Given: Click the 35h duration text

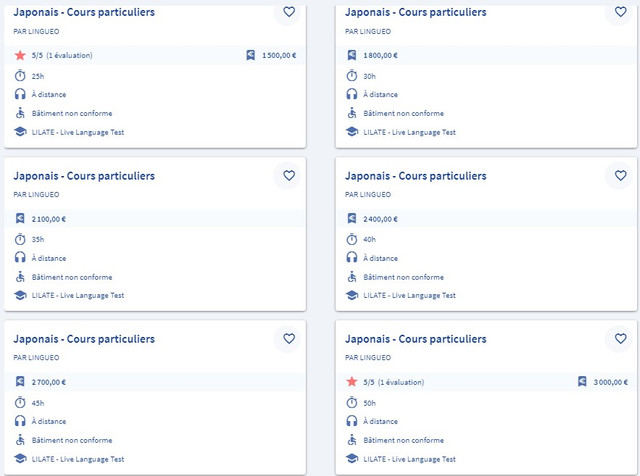Looking at the screenshot, I should 38,239.
